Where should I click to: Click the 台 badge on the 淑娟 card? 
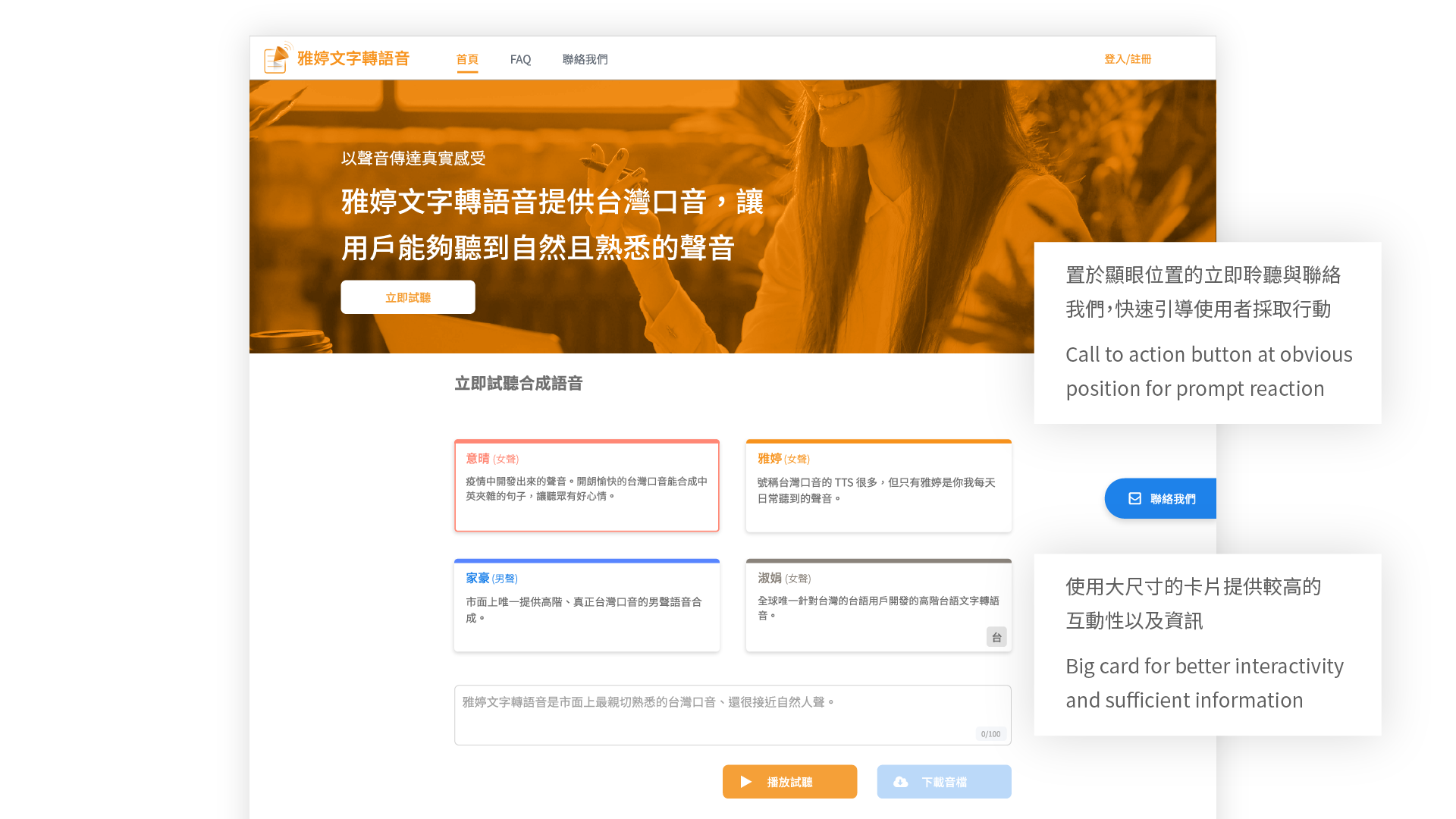tap(996, 637)
